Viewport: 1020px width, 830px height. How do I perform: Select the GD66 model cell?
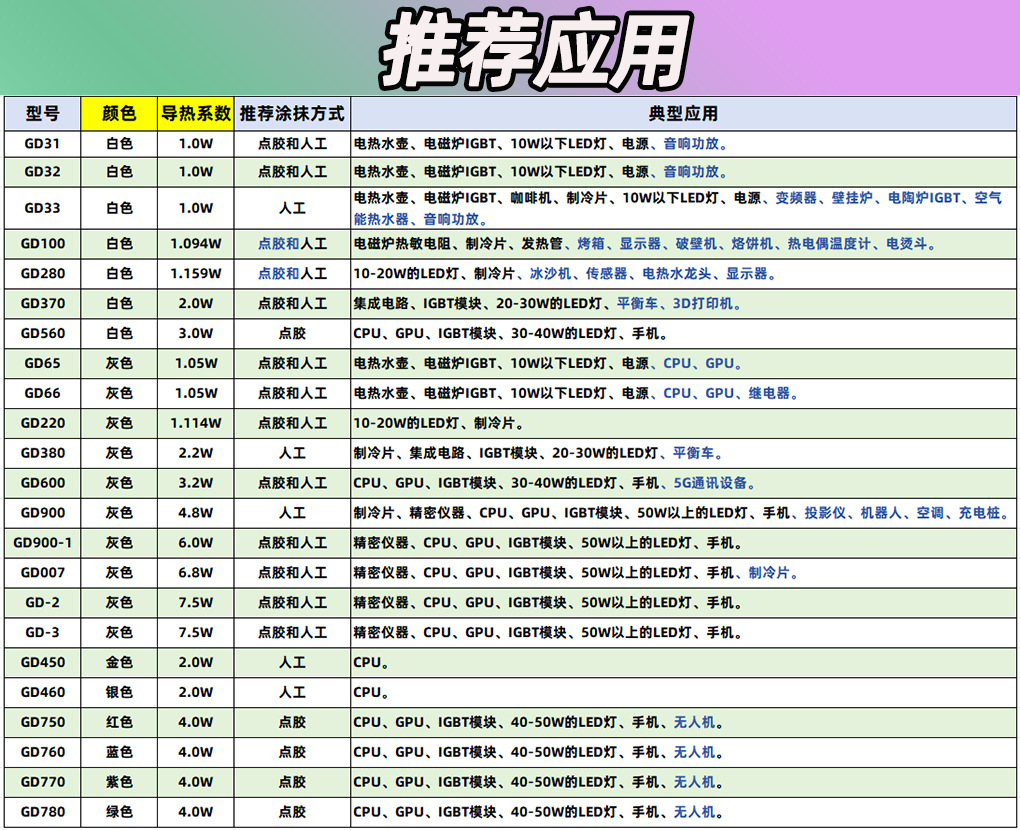[42, 394]
